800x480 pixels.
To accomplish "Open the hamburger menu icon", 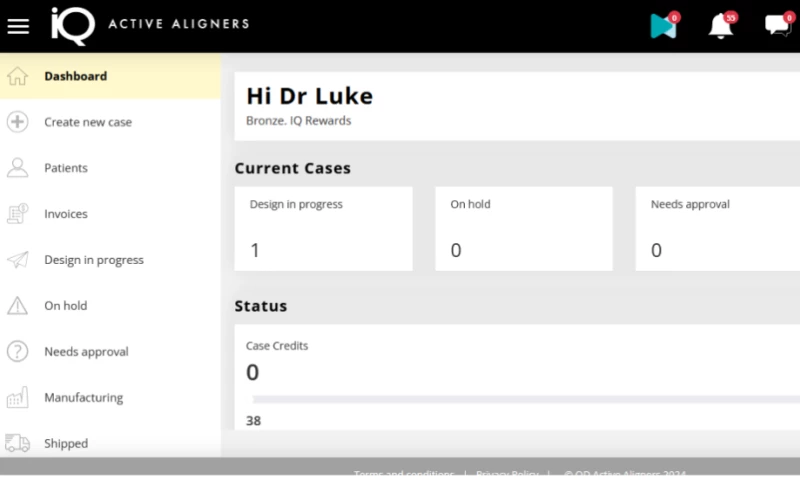I will (18, 27).
